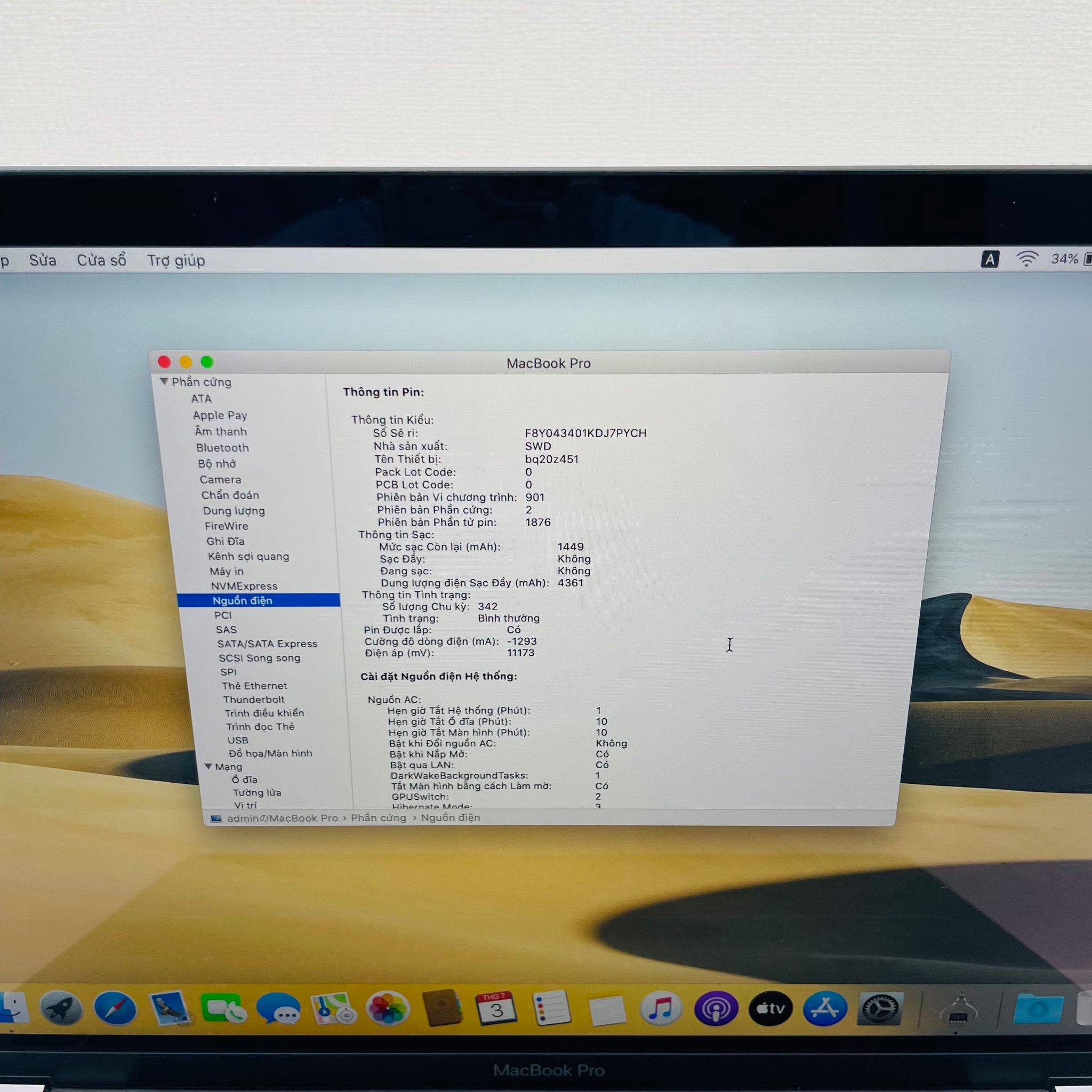Viewport: 1092px width, 1092px height.
Task: Select USB in the sidebar list
Action: (x=237, y=741)
